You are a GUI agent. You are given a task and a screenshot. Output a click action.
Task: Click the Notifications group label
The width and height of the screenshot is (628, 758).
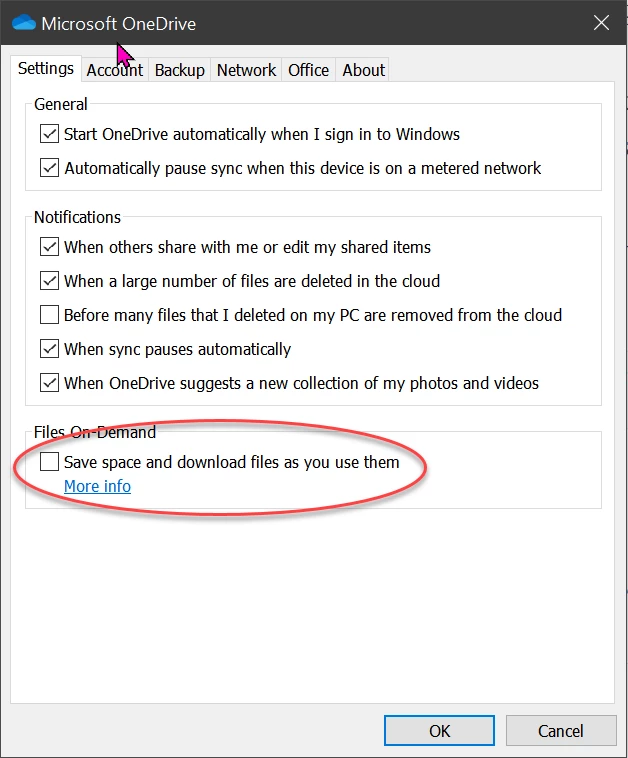(x=77, y=217)
